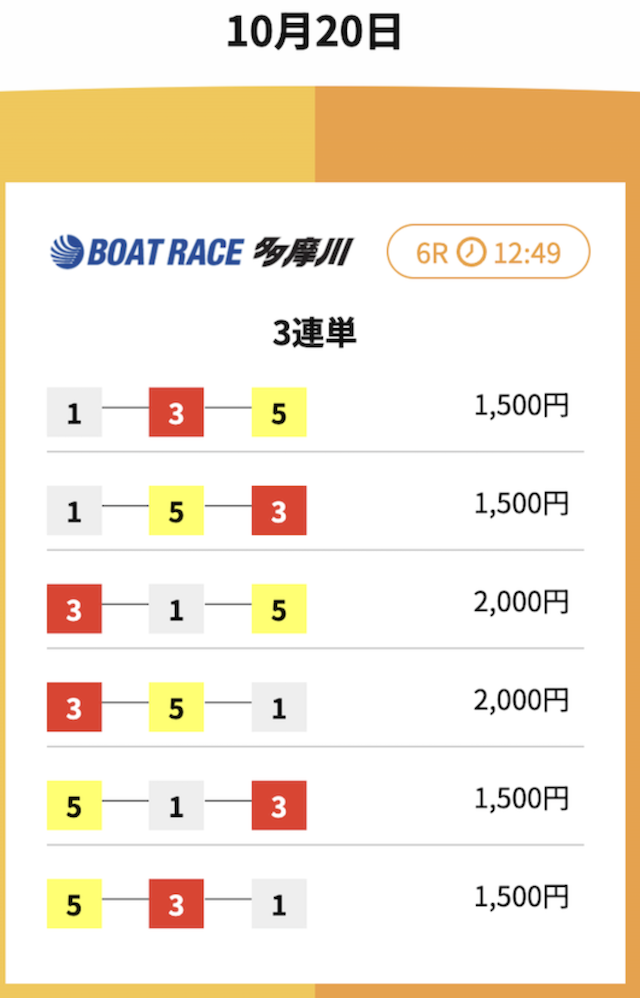This screenshot has width=640, height=998.
Task: Select white 1 box ending 3-5-1 row
Action: [279, 707]
